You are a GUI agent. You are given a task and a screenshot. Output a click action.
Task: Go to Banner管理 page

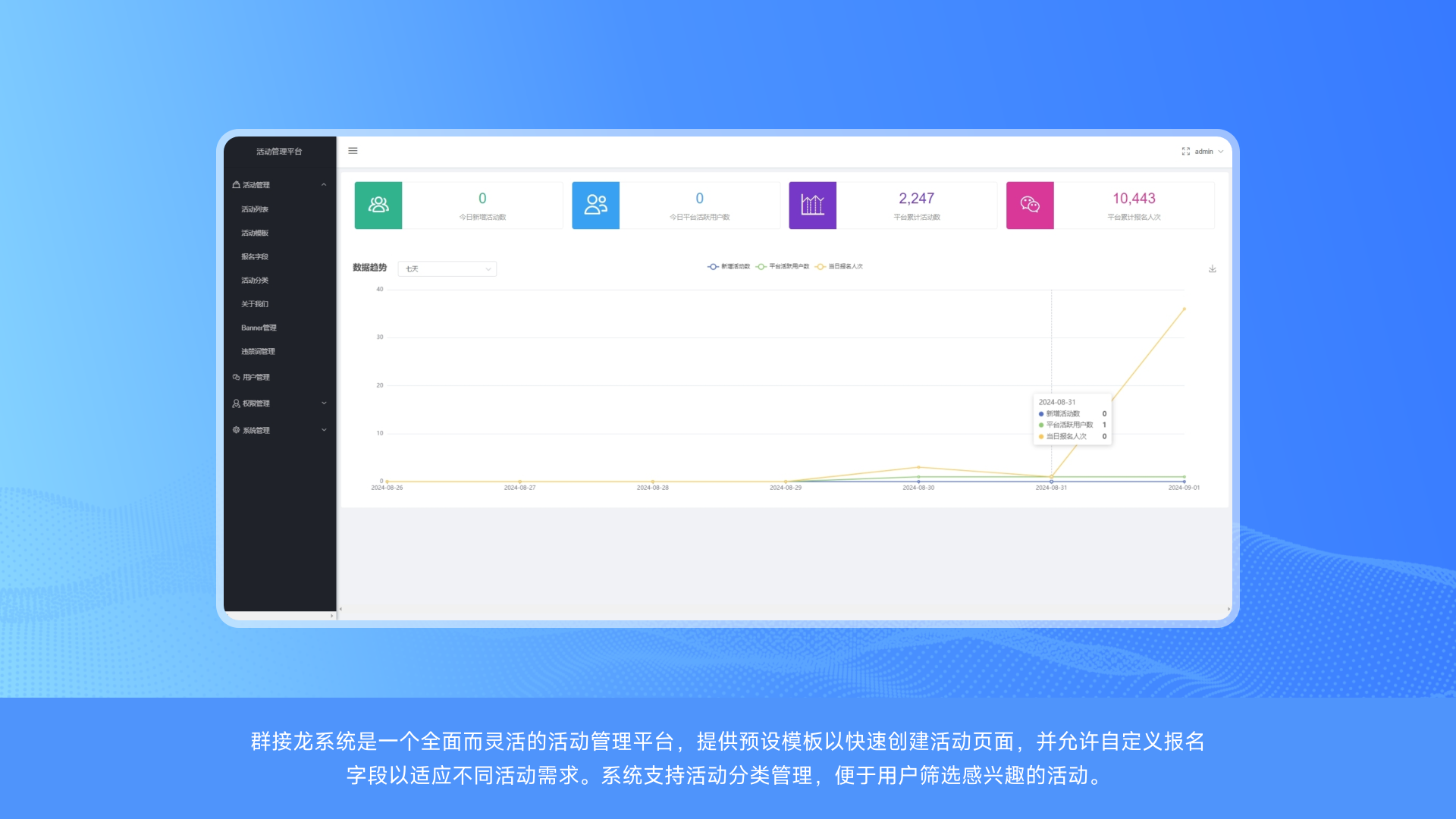coord(259,328)
